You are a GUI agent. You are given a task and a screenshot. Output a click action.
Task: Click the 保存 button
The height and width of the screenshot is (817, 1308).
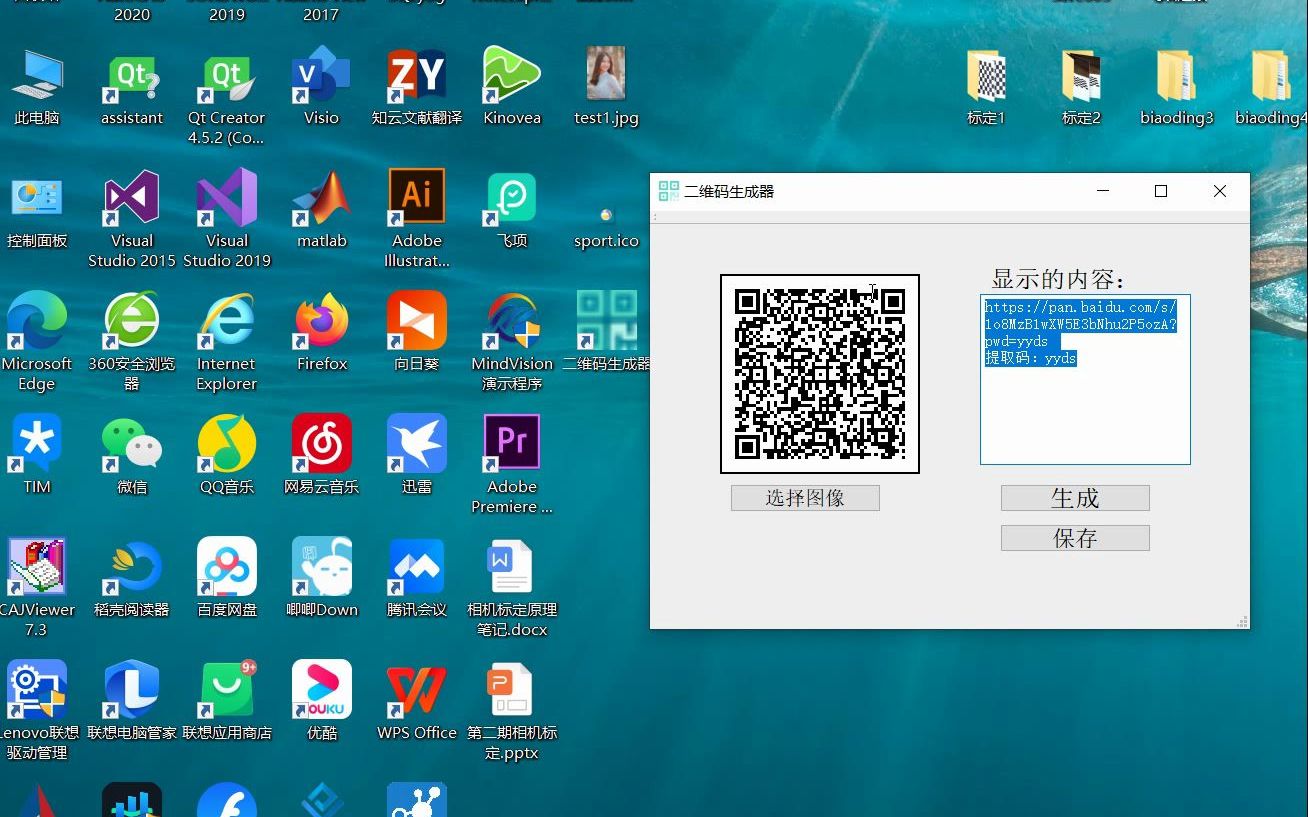[1075, 538]
